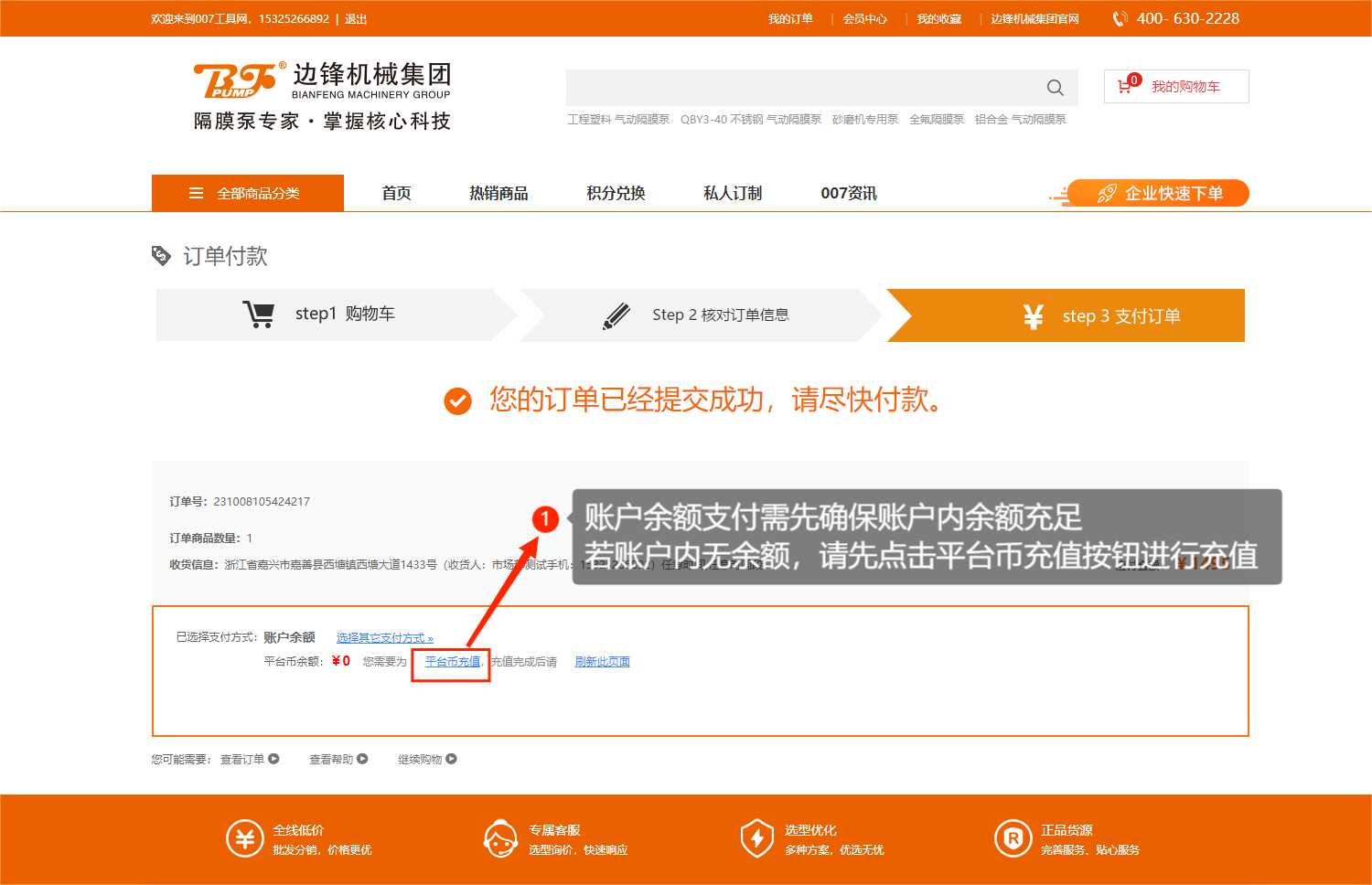1372x885 pixels.
Task: Select Step 2 核对订单信息 step
Action: click(702, 315)
